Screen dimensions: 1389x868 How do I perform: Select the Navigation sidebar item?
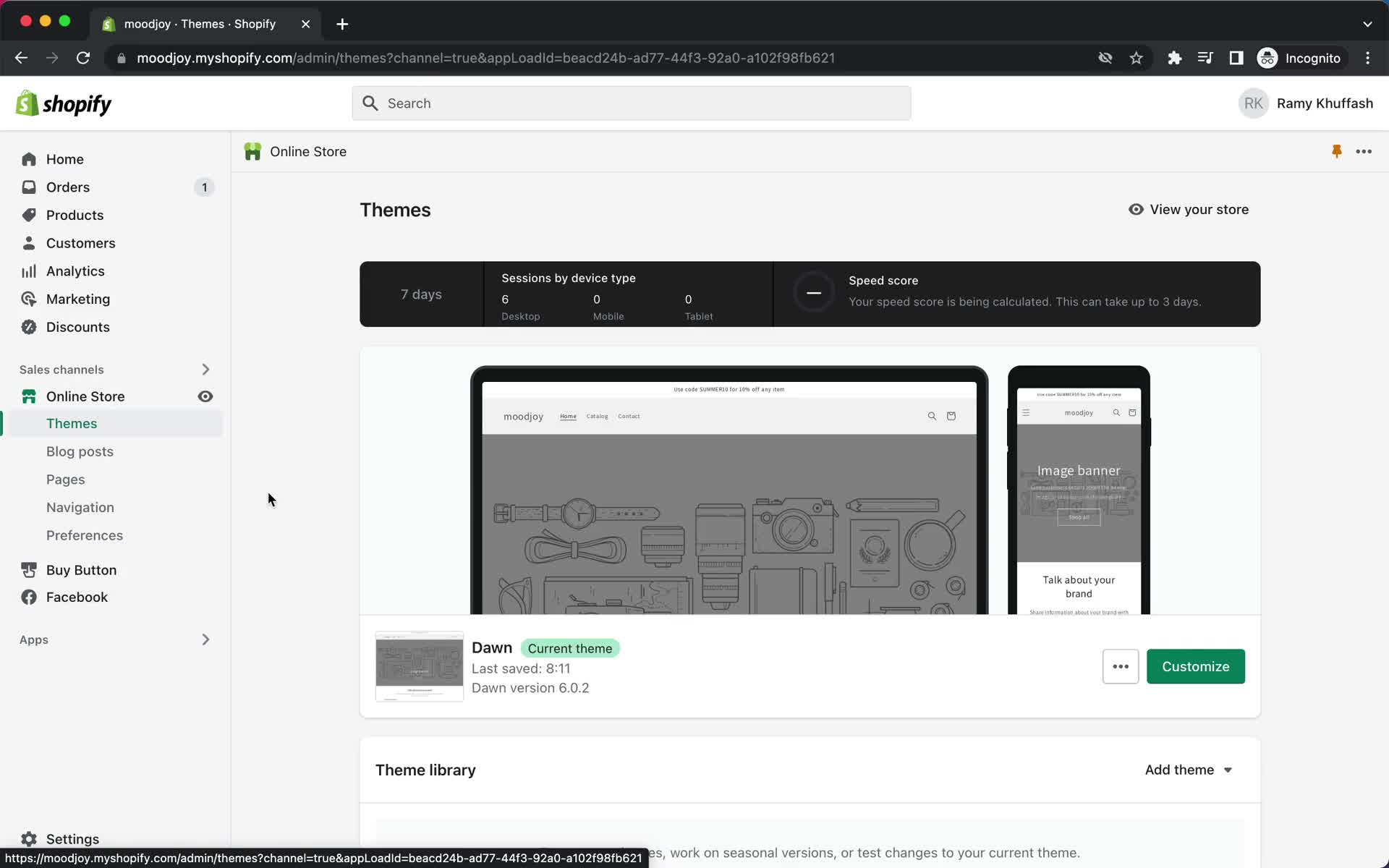pyautogui.click(x=79, y=507)
